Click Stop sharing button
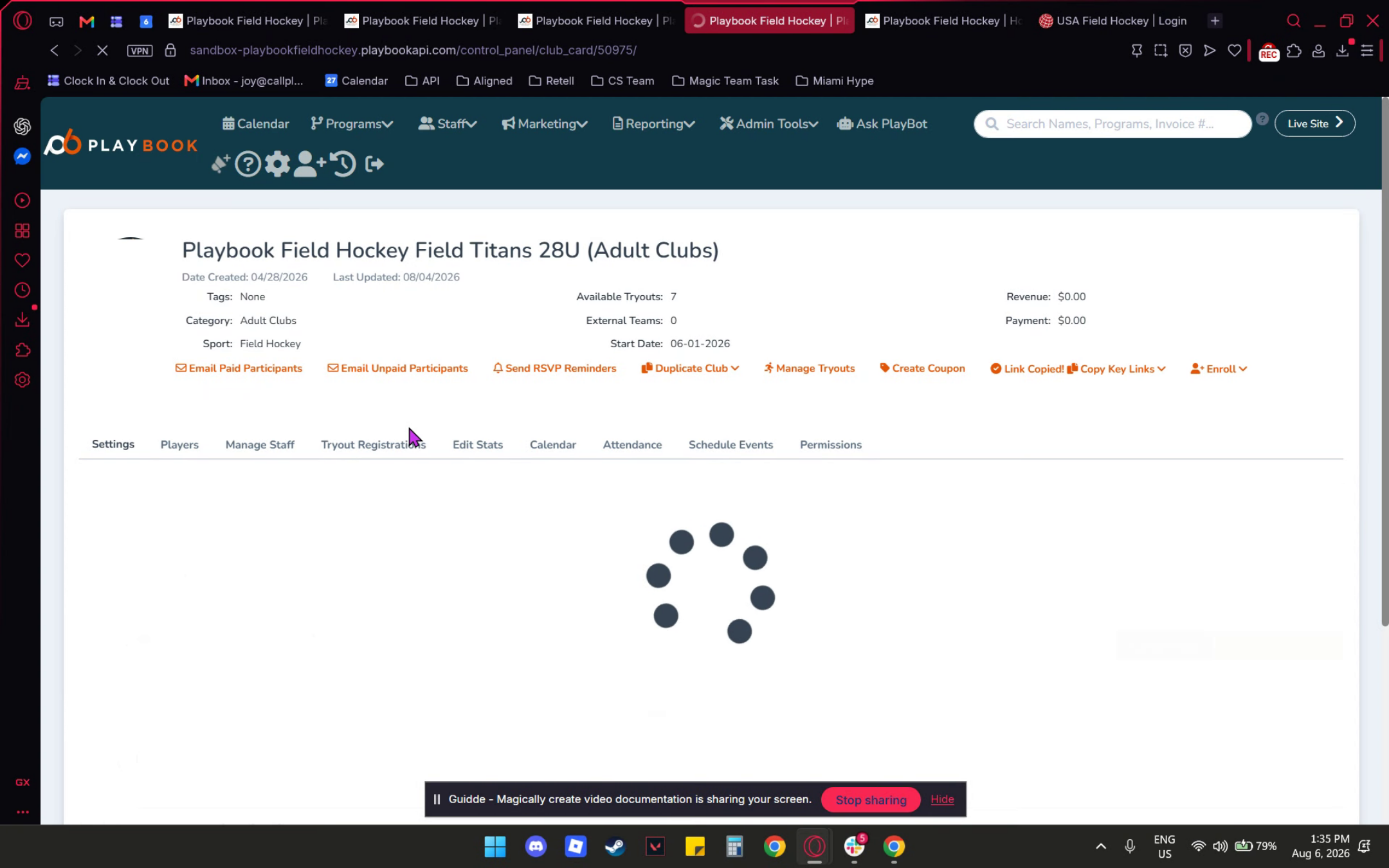Image resolution: width=1389 pixels, height=868 pixels. click(x=871, y=800)
